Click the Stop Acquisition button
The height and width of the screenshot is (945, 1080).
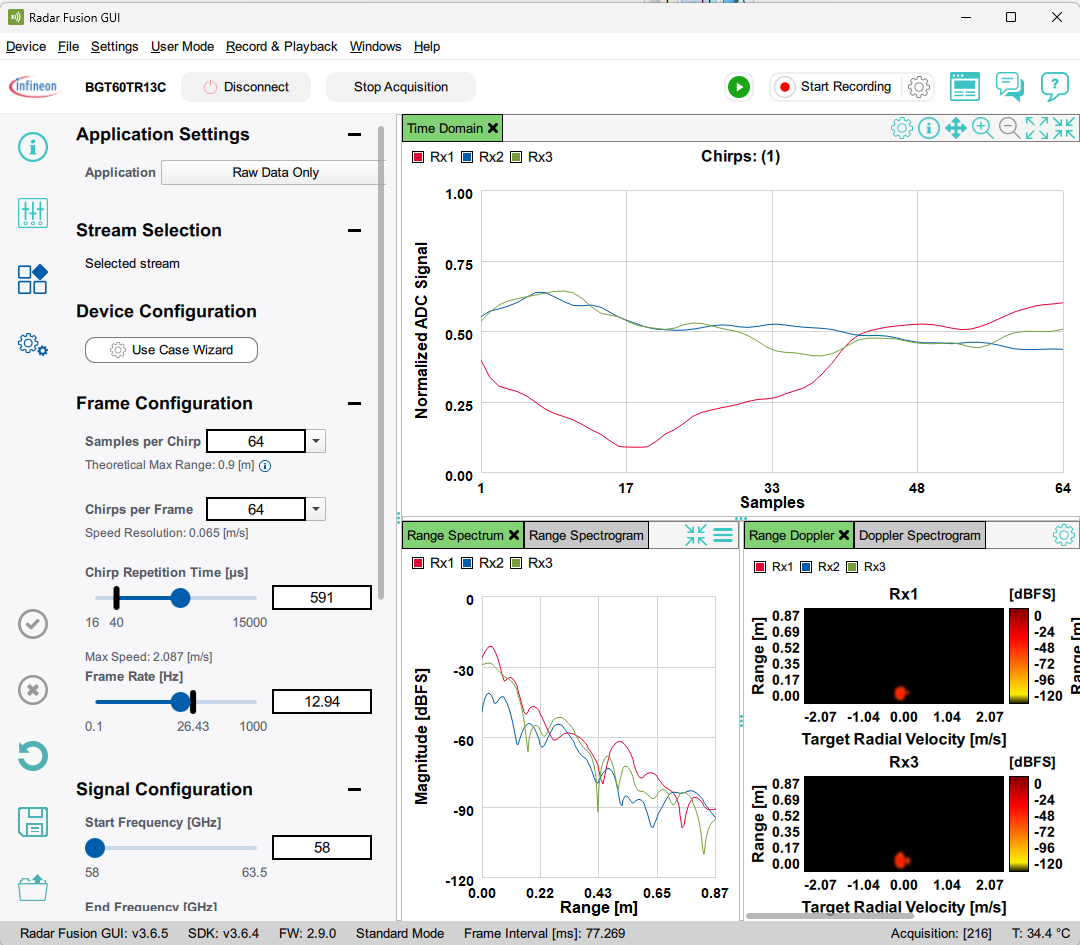pyautogui.click(x=401, y=87)
